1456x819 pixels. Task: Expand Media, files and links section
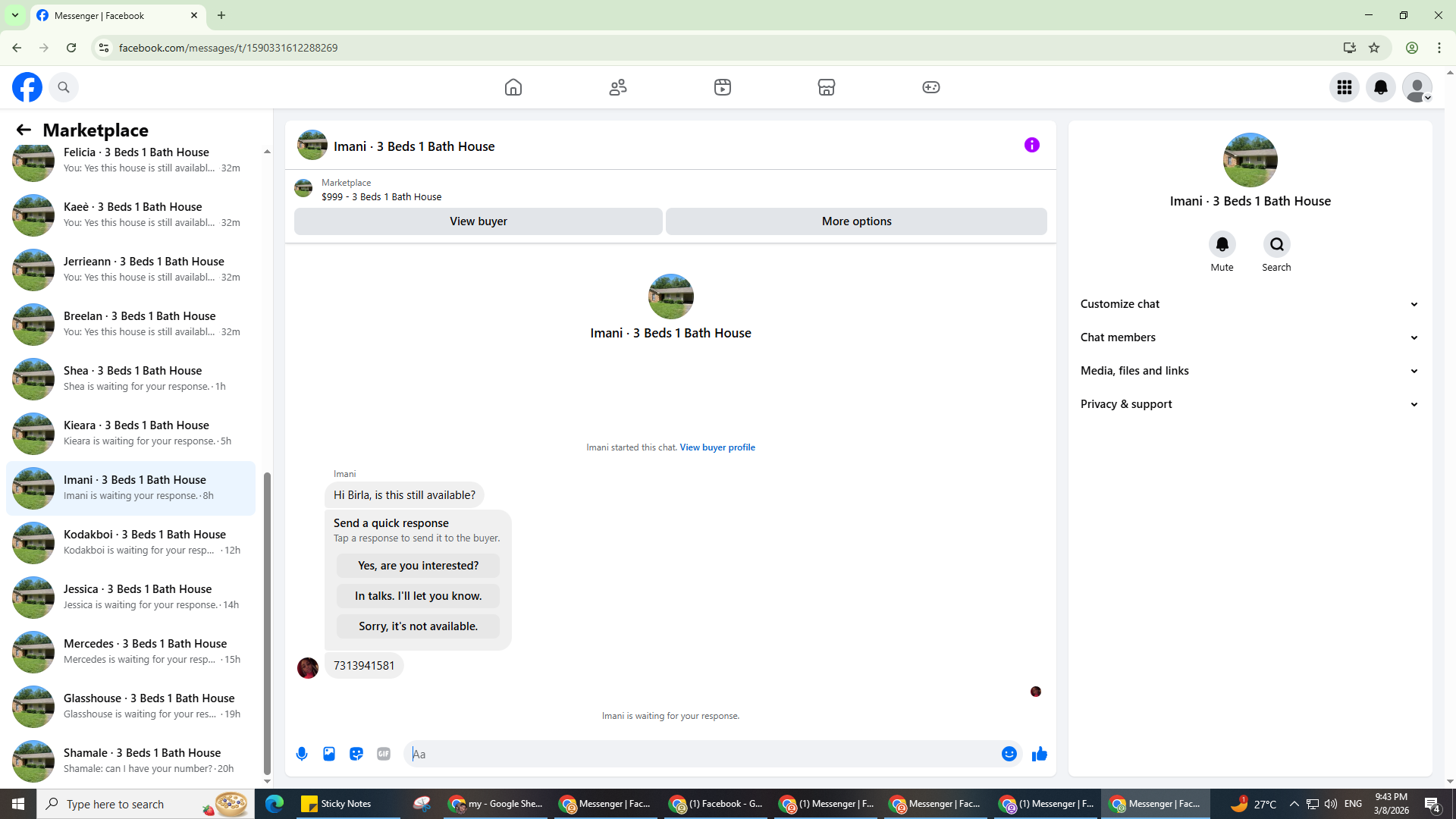pos(1249,371)
